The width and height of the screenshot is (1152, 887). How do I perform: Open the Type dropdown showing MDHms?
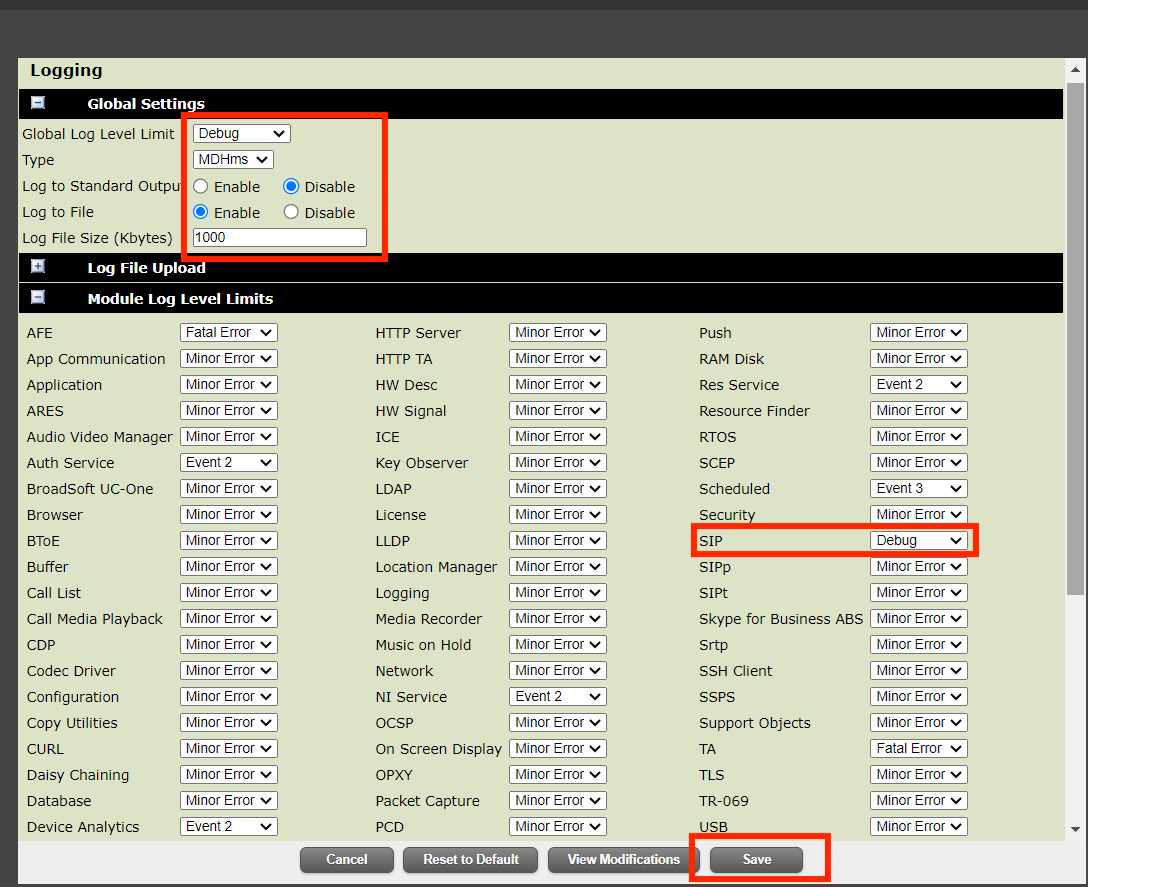tap(233, 159)
